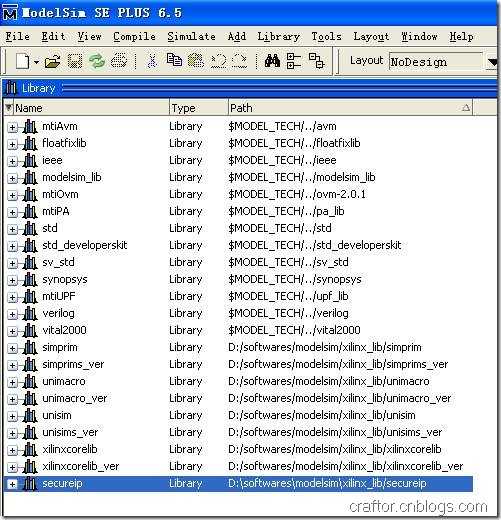Click path $MODEL_TECH/../upf_lib
Screen dimensions: 501x520
[x=288, y=296]
